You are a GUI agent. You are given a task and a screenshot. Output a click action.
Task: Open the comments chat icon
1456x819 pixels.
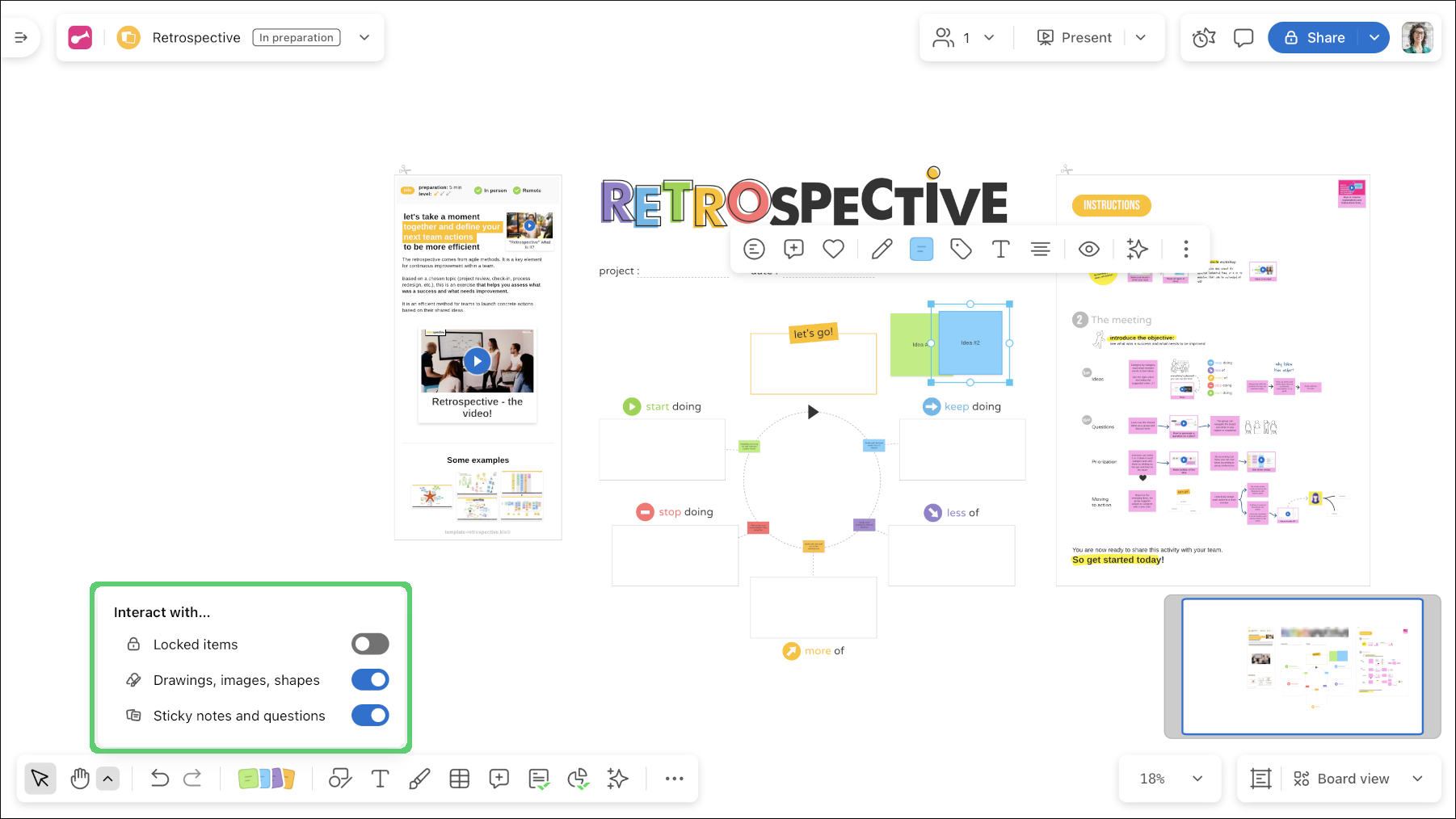coord(1243,38)
